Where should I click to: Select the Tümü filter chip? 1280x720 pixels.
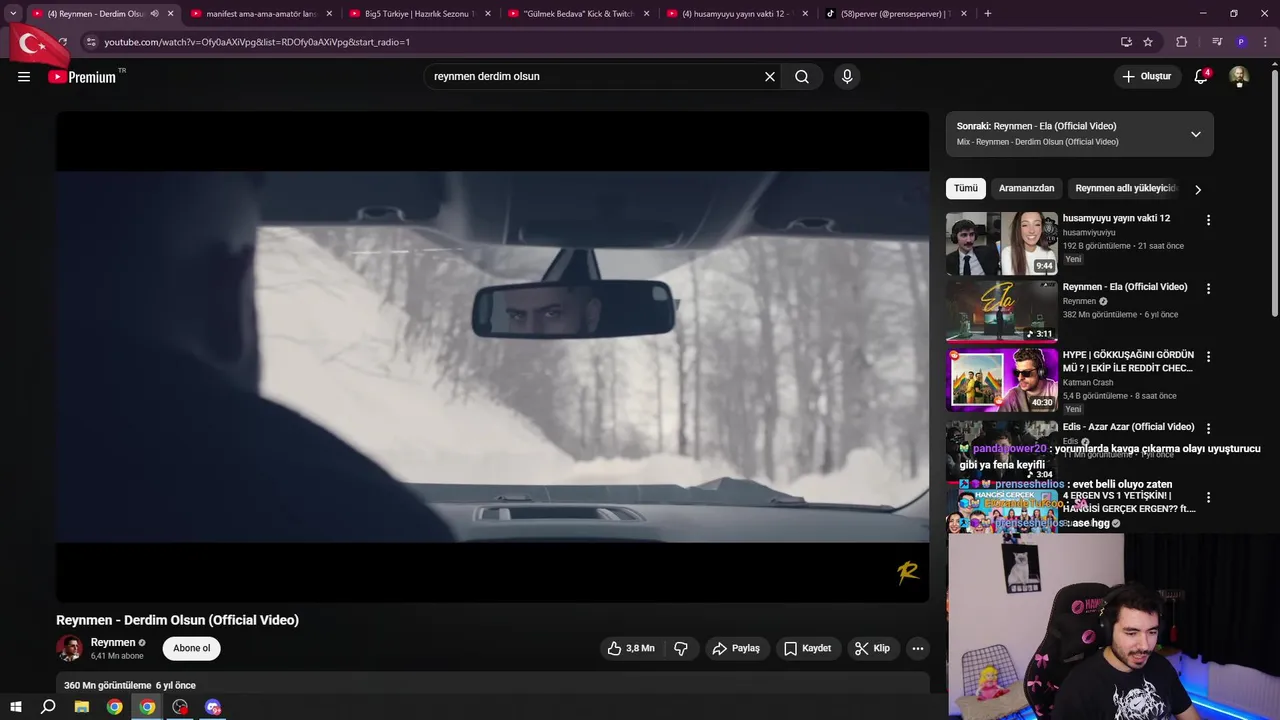[x=965, y=188]
